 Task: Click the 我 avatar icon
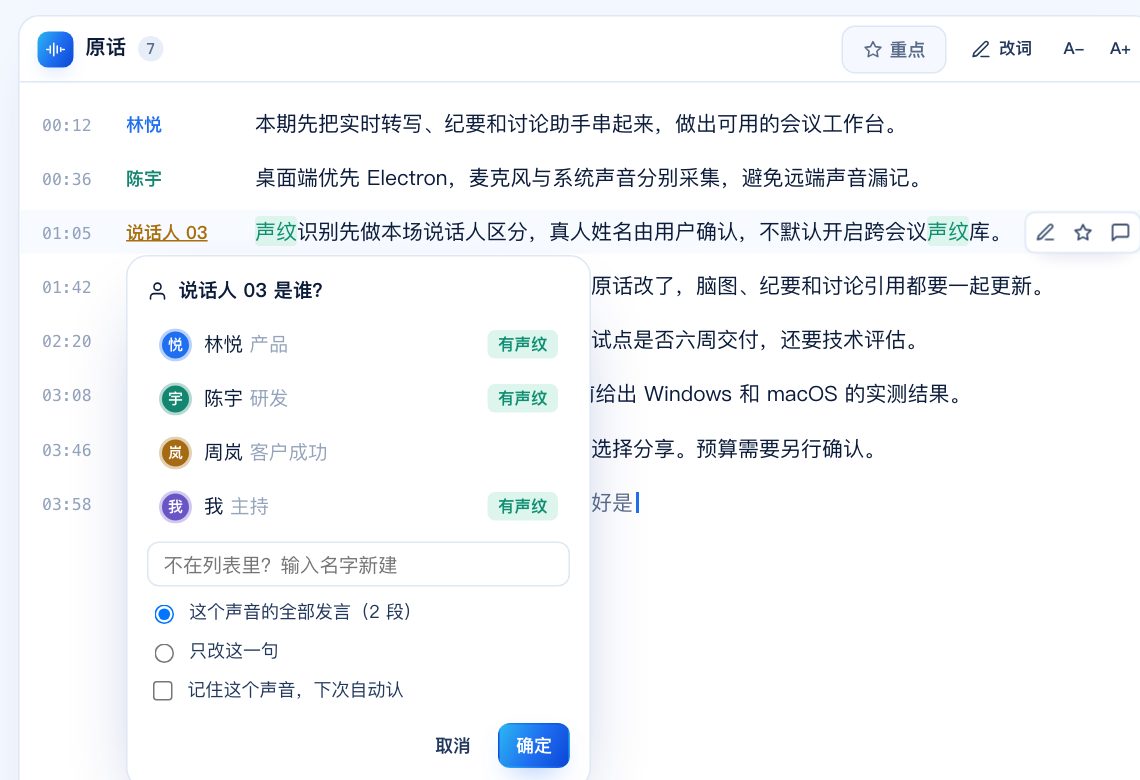point(175,507)
